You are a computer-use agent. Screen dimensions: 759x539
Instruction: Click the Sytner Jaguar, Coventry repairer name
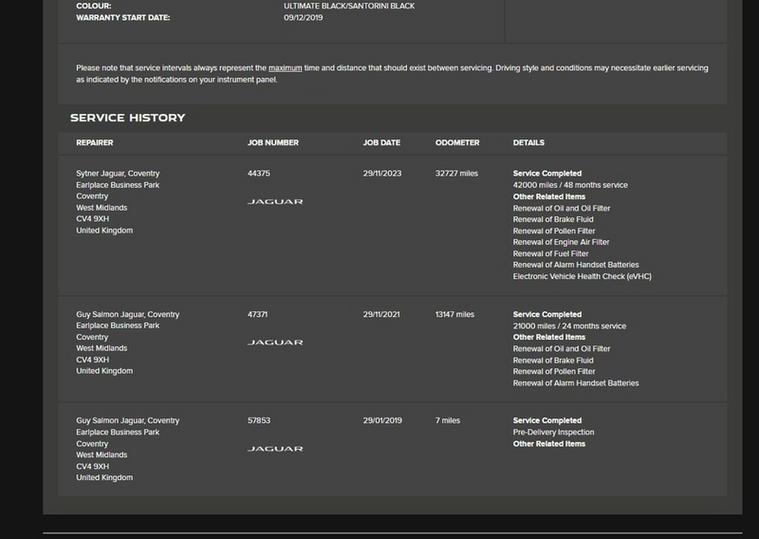(x=117, y=174)
